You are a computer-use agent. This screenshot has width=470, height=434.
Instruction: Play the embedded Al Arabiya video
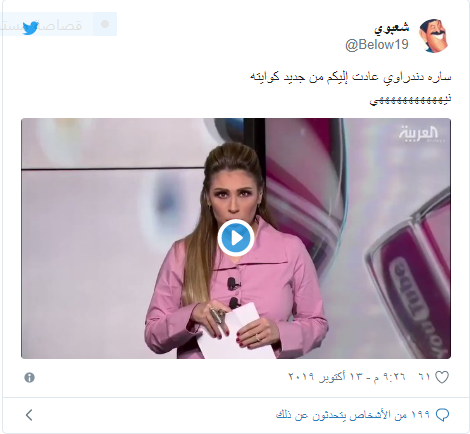pos(236,238)
